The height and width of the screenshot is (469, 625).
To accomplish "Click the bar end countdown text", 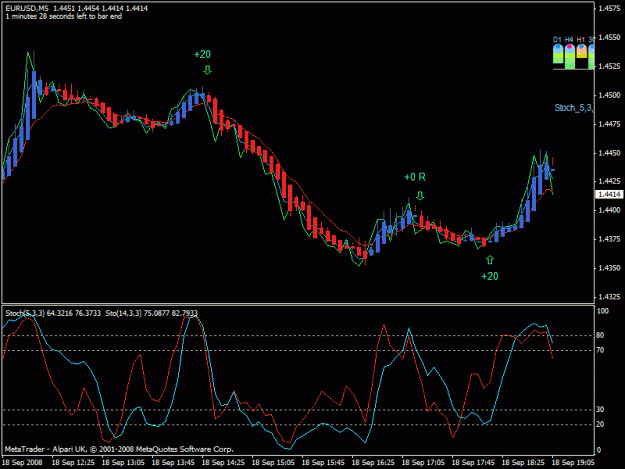I will pos(64,17).
